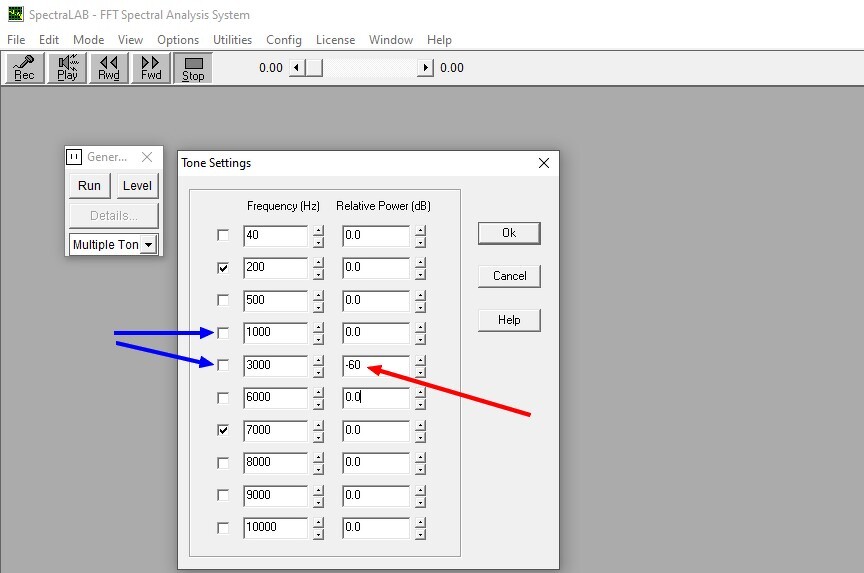Increase the 40 Hz frequency with up spinner
The height and width of the screenshot is (573, 864).
tap(318, 230)
